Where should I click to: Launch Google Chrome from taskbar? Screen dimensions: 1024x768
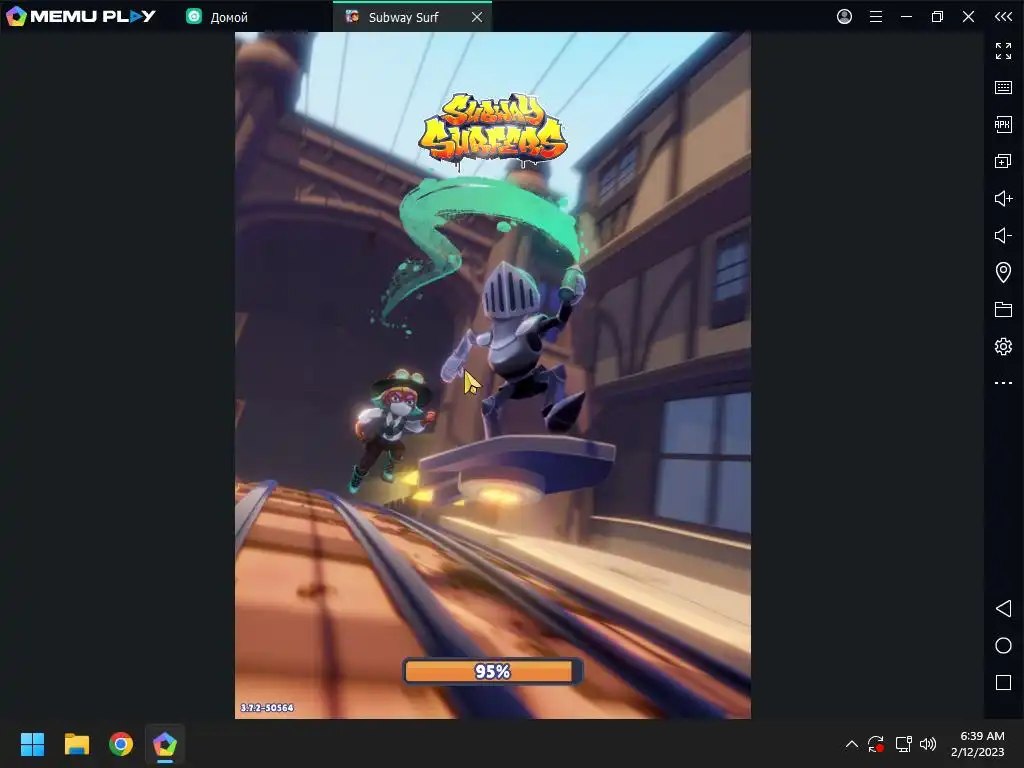pos(121,744)
